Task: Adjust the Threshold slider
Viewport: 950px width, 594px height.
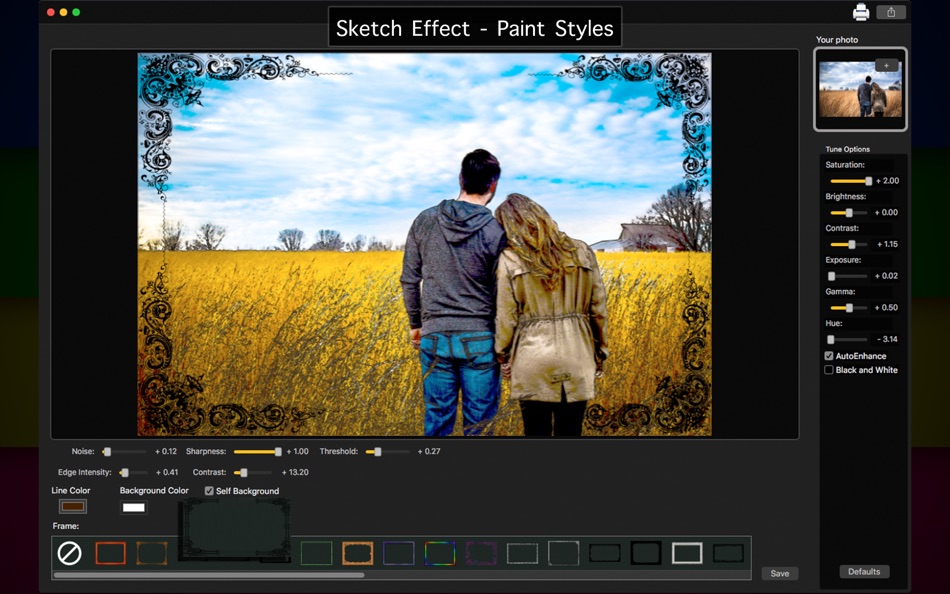Action: tap(388, 452)
